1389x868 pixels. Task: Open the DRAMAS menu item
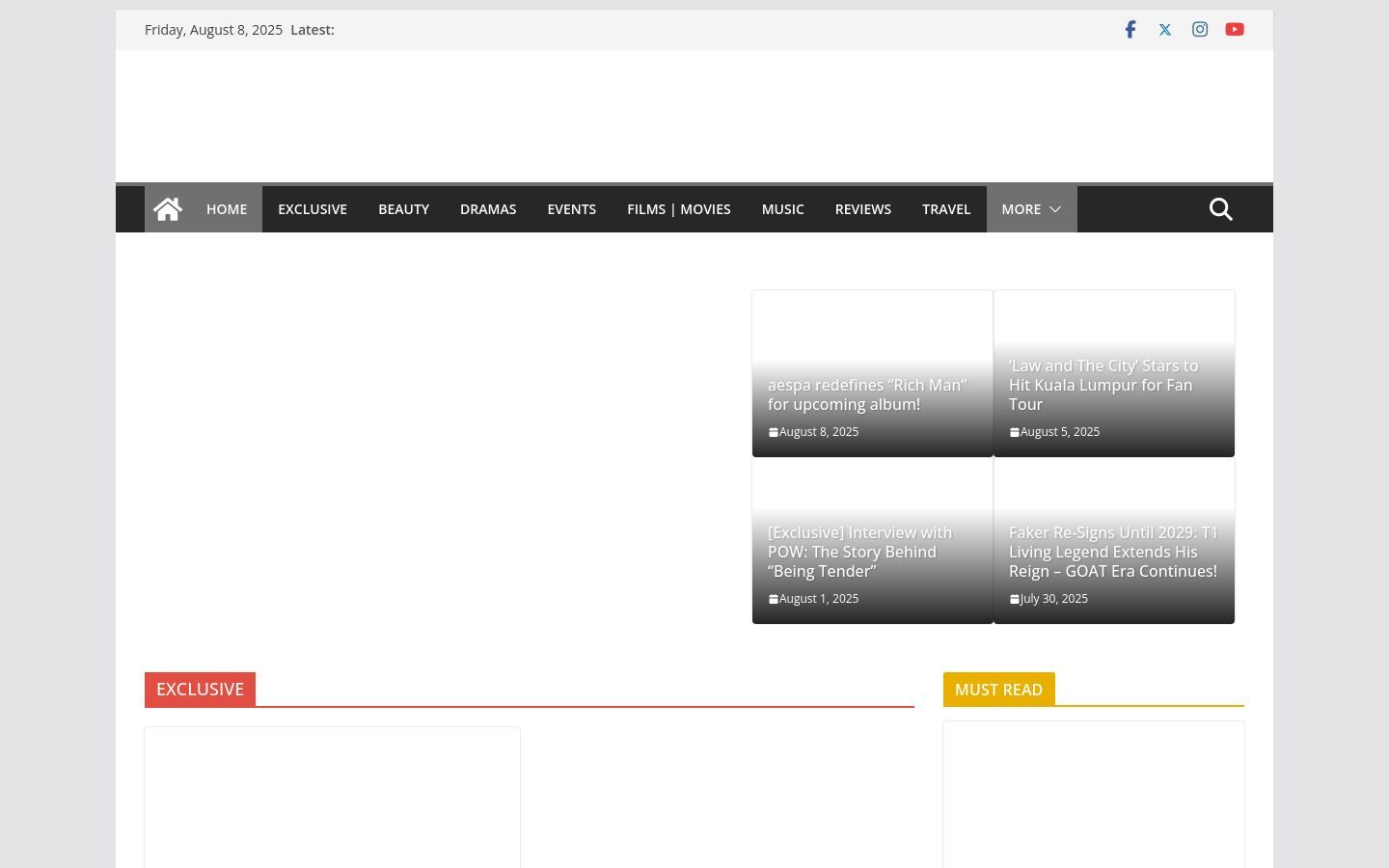pyautogui.click(x=488, y=209)
